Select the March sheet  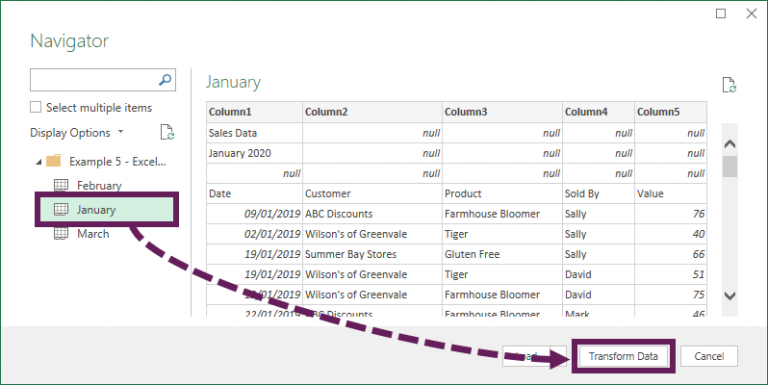(93, 234)
